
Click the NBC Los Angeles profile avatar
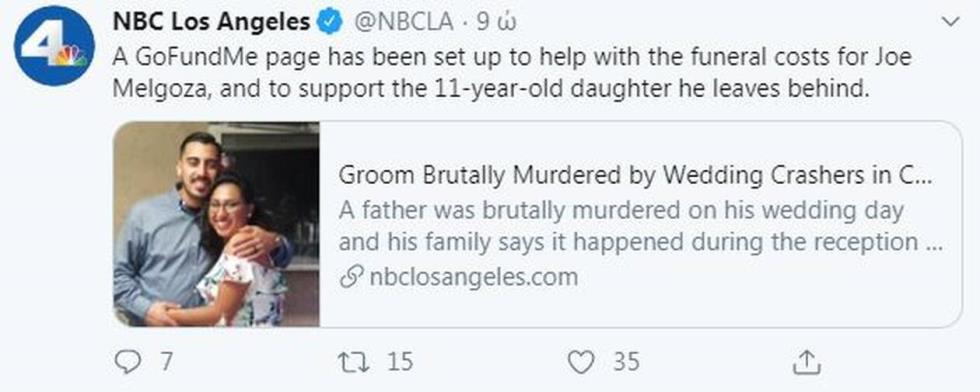[54, 46]
